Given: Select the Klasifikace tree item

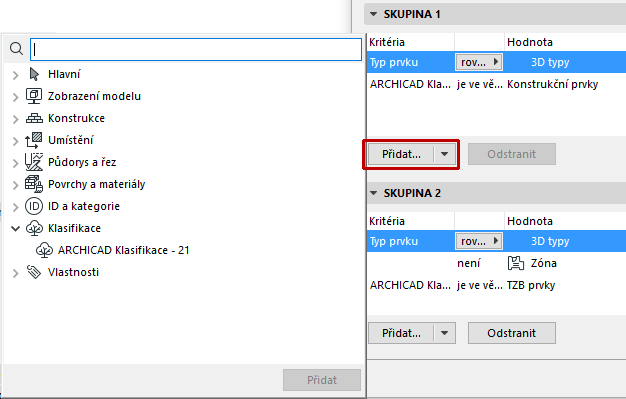Looking at the screenshot, I should point(75,228).
